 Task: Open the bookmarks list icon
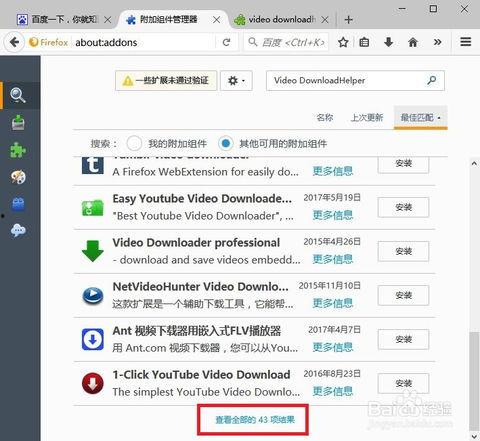(364, 42)
